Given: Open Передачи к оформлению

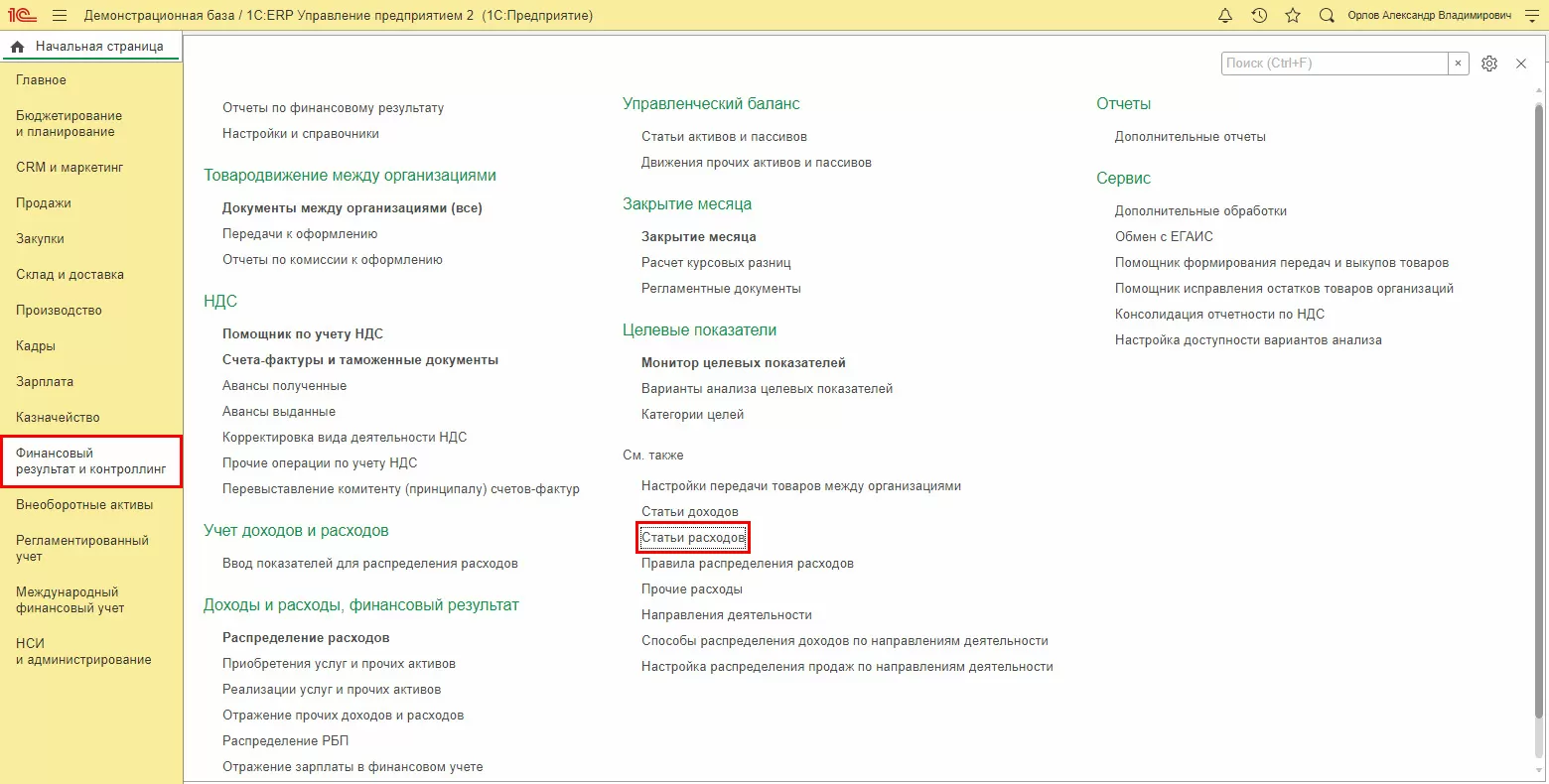Looking at the screenshot, I should click(300, 234).
